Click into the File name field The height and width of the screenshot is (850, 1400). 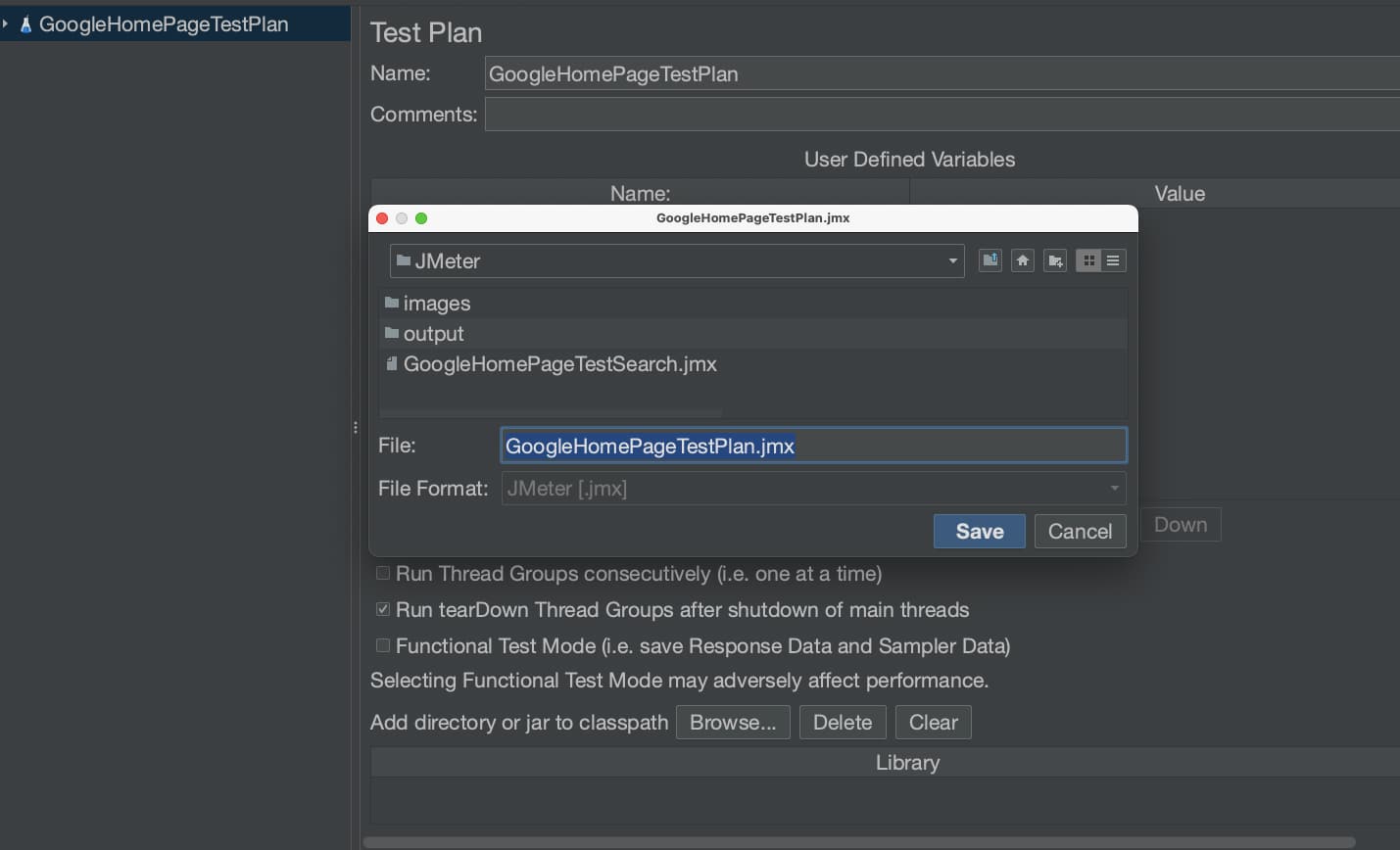(813, 447)
